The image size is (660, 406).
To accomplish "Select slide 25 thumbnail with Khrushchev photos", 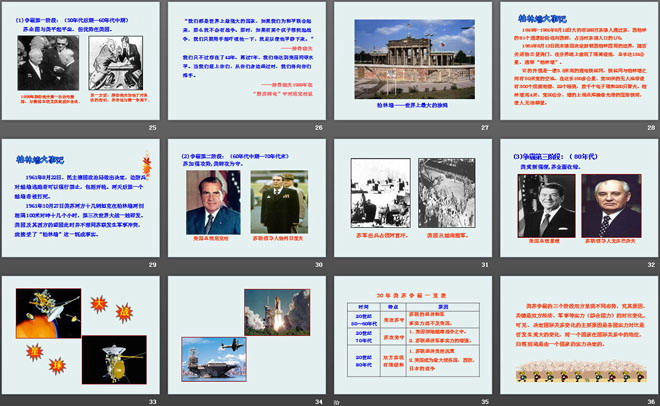I will (81, 61).
